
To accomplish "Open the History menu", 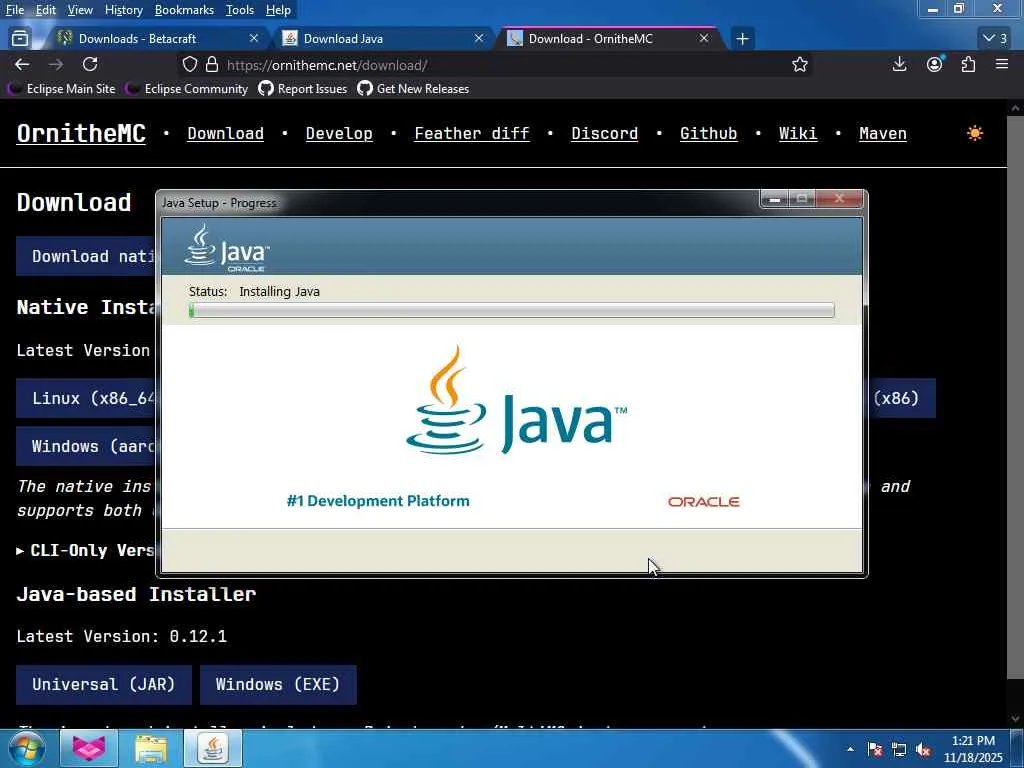I will click(123, 10).
